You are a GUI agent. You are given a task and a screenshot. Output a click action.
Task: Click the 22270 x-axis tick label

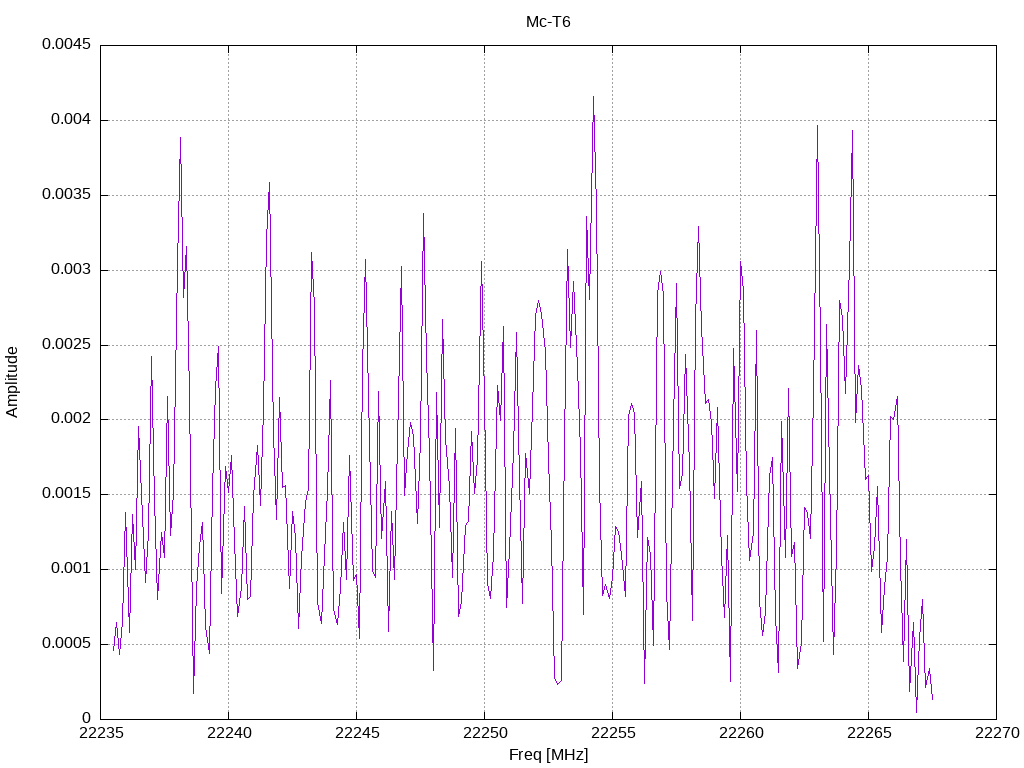coord(997,733)
